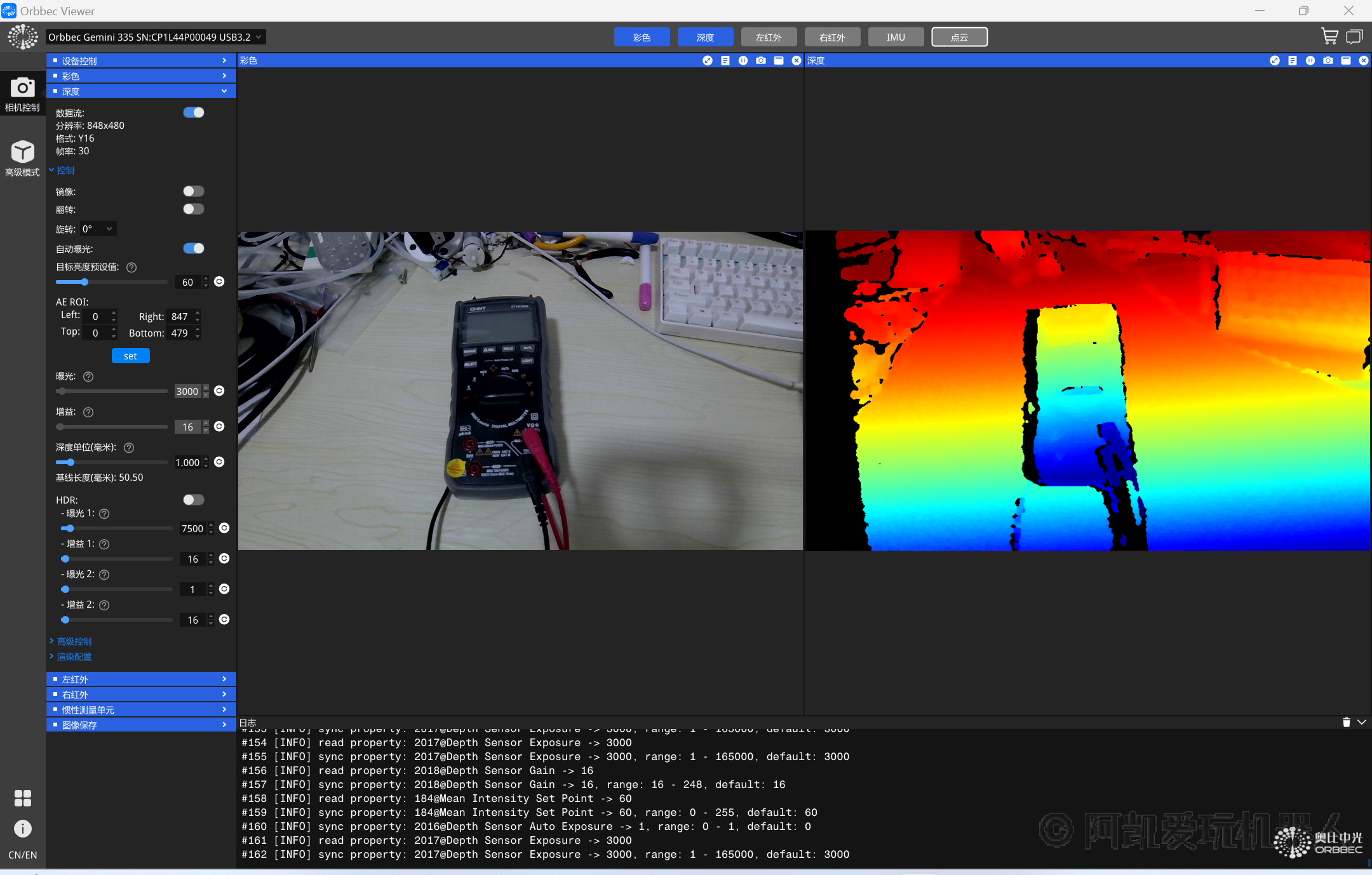The height and width of the screenshot is (875, 1372).
Task: Enable the HDR toggle
Action: 194,500
